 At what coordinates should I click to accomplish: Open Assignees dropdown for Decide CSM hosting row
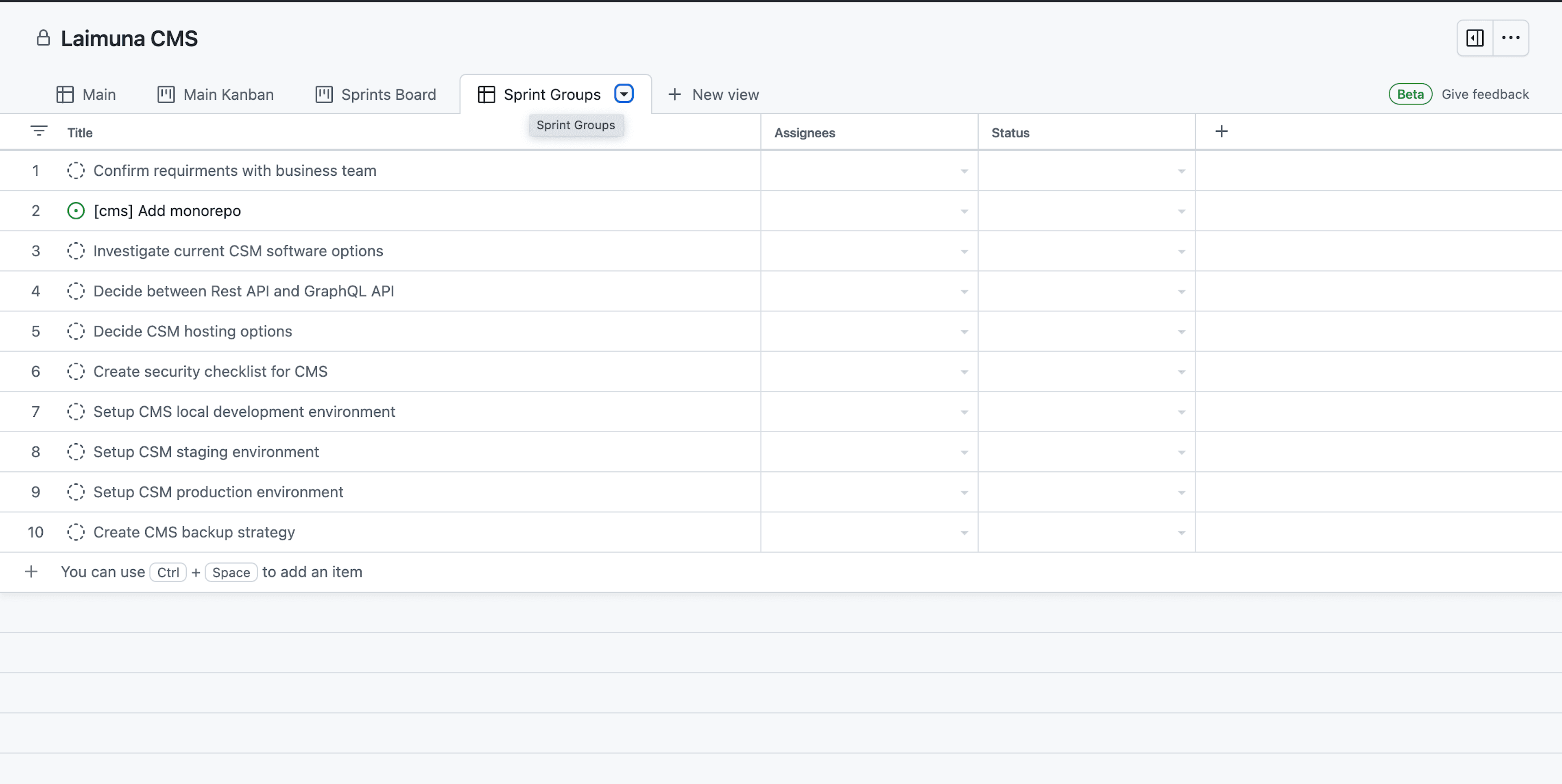(964, 332)
